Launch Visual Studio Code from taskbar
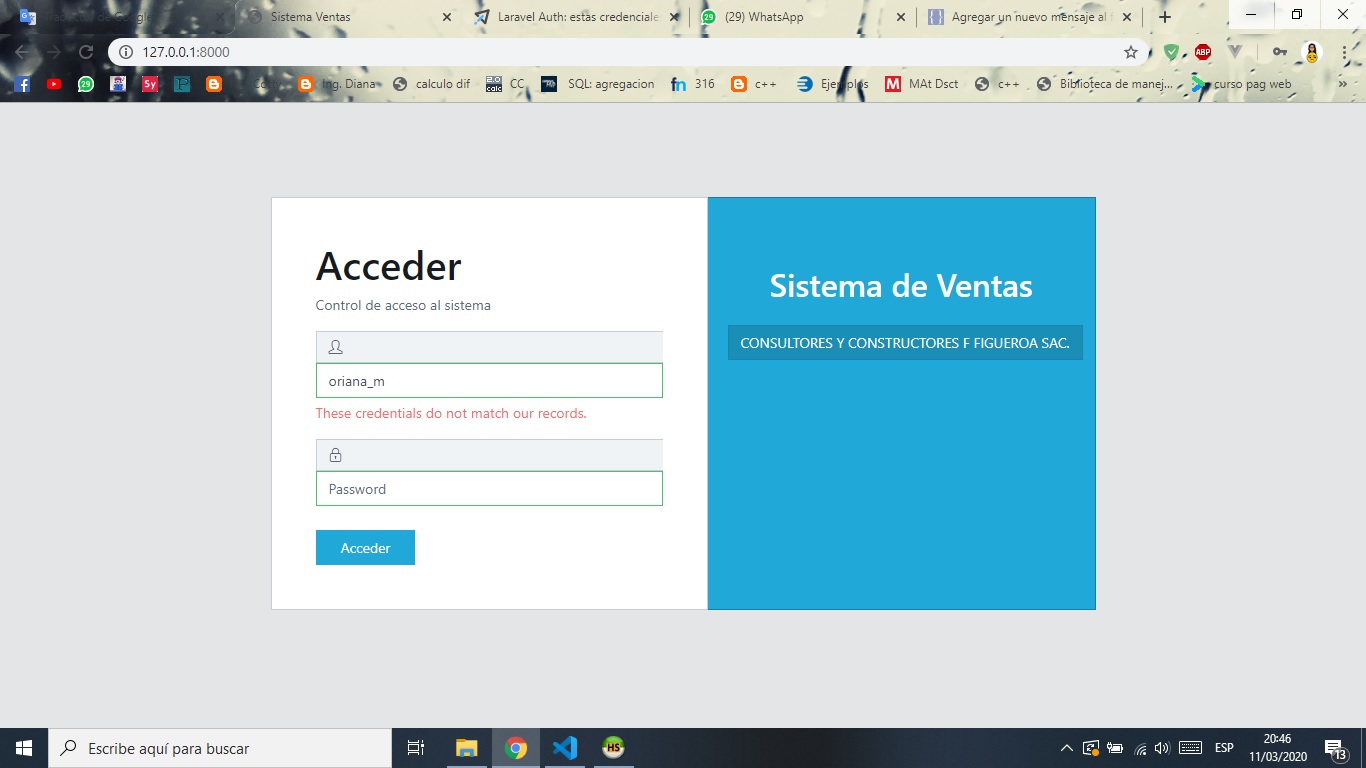Screen dimensions: 1366x768 click(565, 748)
